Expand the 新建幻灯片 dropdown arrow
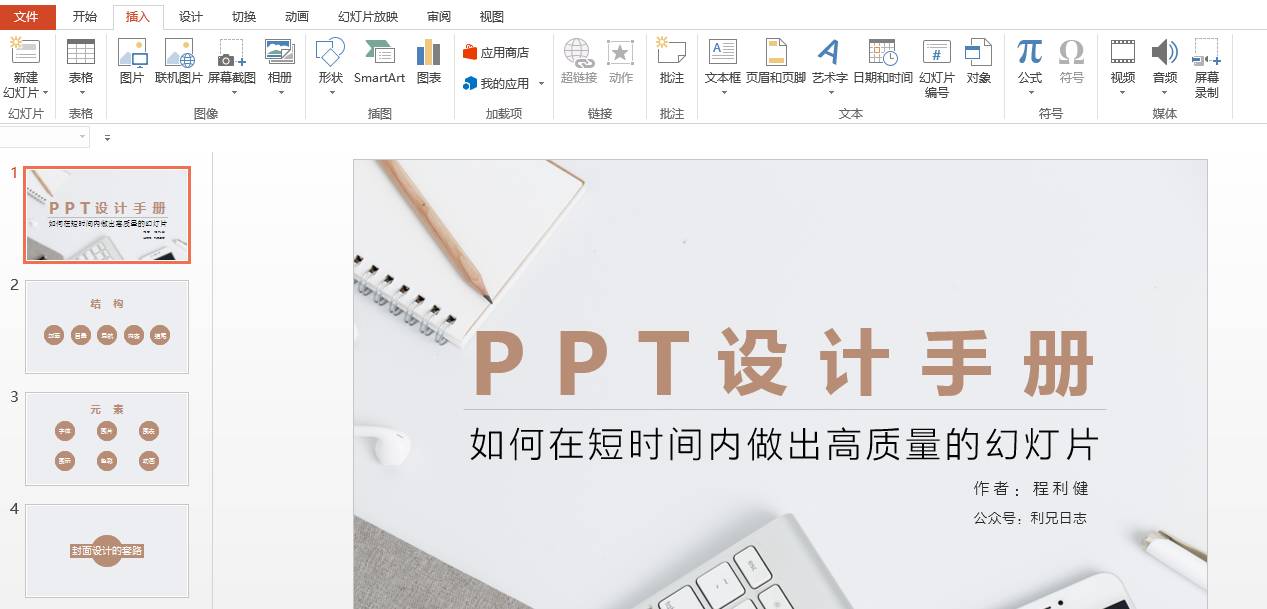 click(45, 94)
